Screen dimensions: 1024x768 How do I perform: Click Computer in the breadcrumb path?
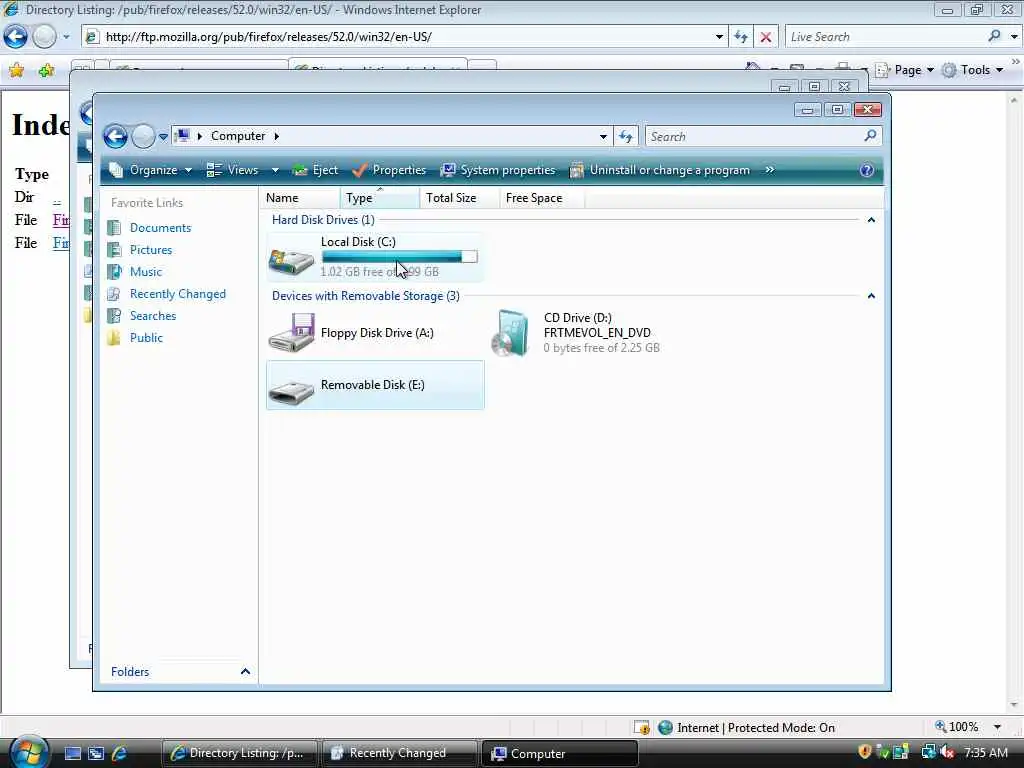[238, 136]
